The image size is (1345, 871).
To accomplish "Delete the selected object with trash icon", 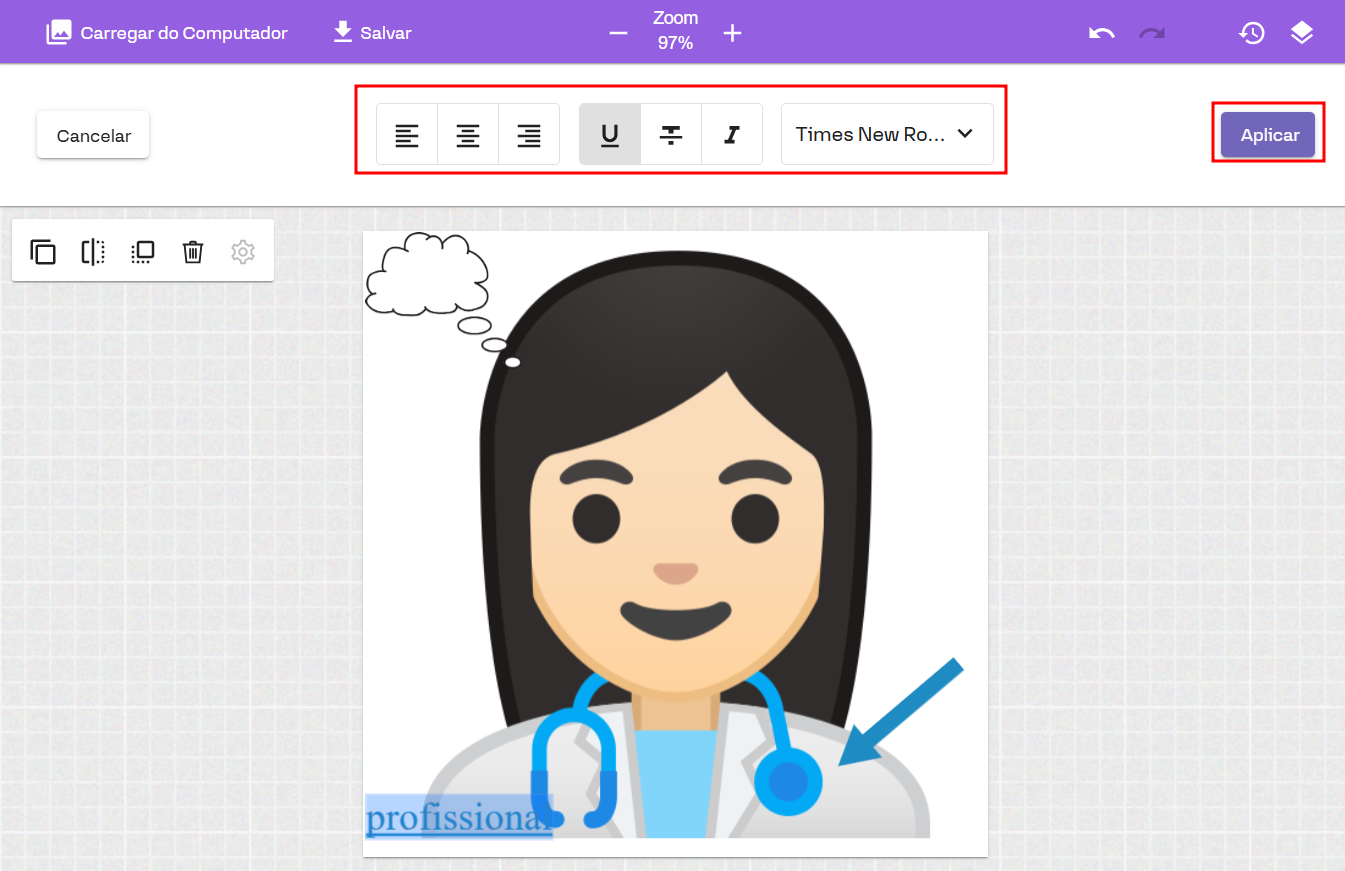I will (x=193, y=252).
